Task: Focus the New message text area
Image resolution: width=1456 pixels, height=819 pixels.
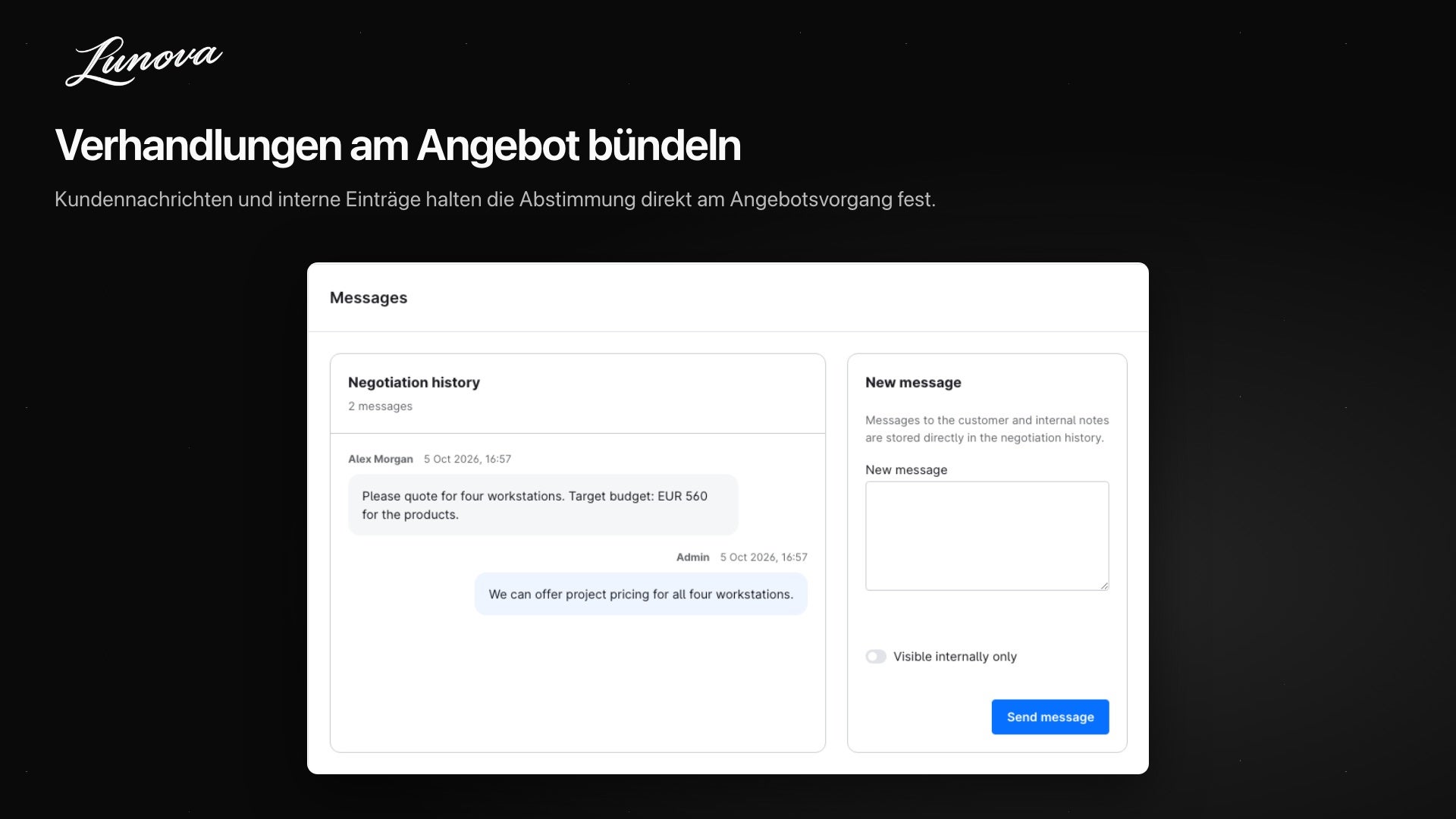Action: tap(987, 535)
